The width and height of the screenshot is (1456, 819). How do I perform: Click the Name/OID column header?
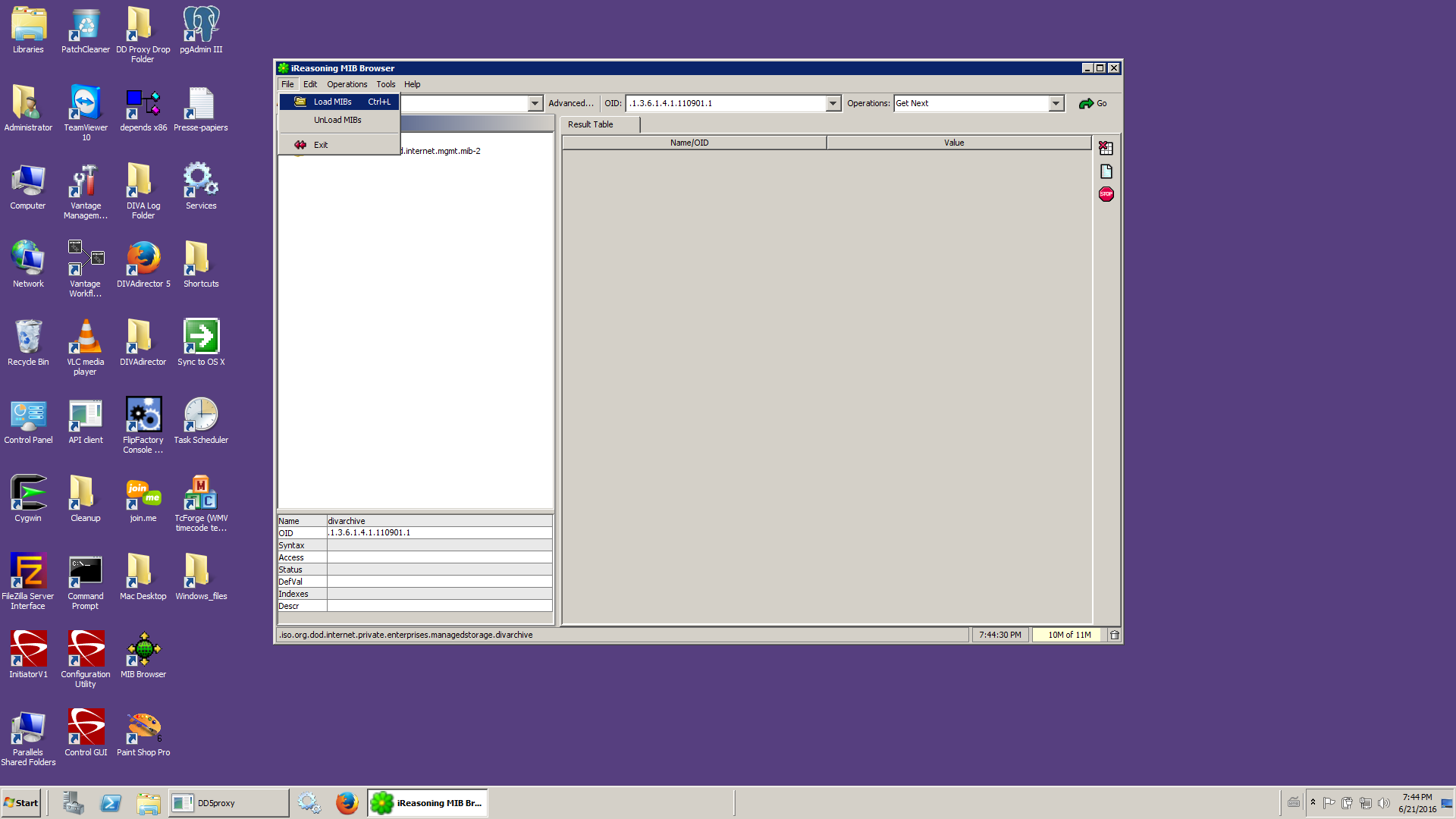pyautogui.click(x=694, y=143)
